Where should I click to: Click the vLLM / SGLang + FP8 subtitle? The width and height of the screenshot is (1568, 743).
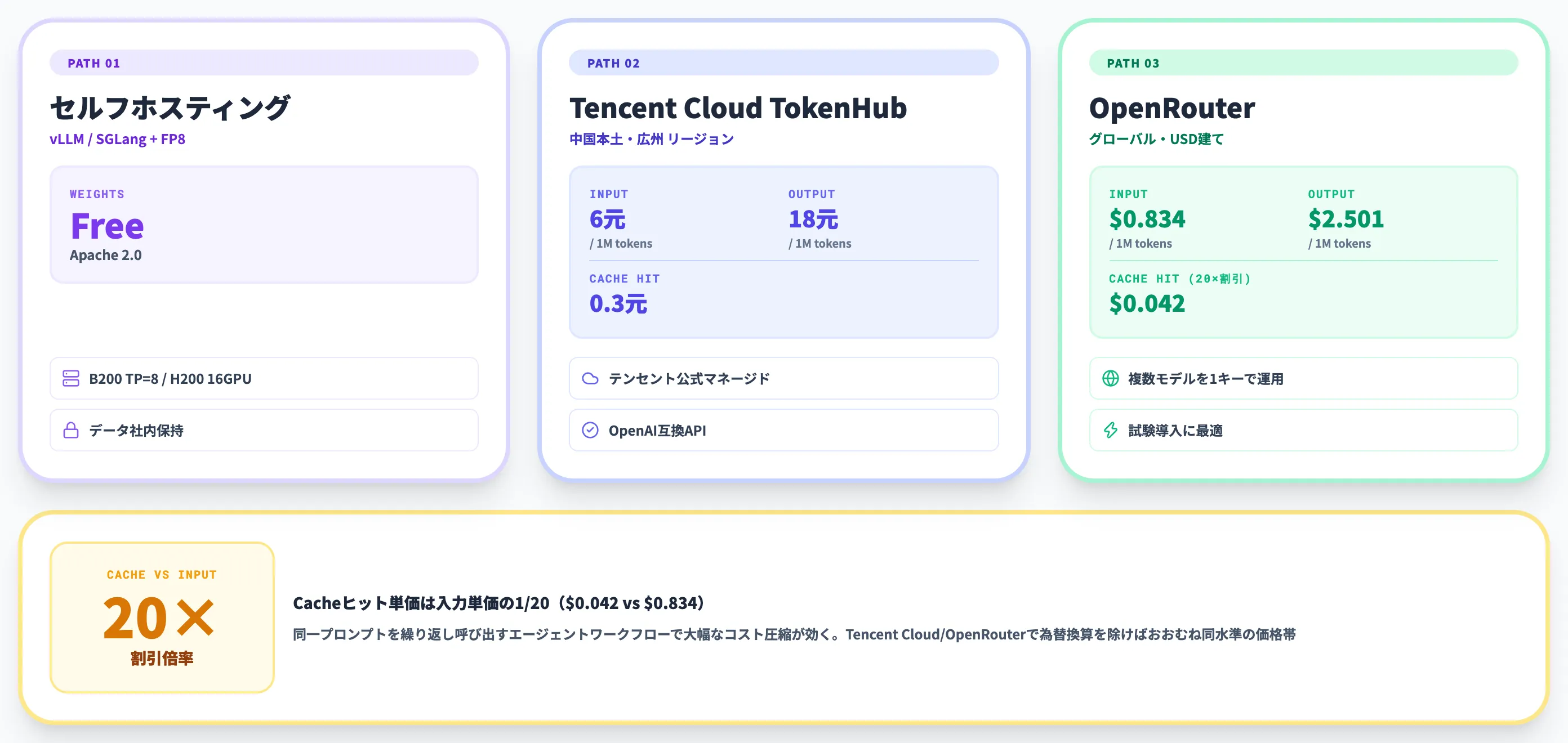click(x=118, y=138)
